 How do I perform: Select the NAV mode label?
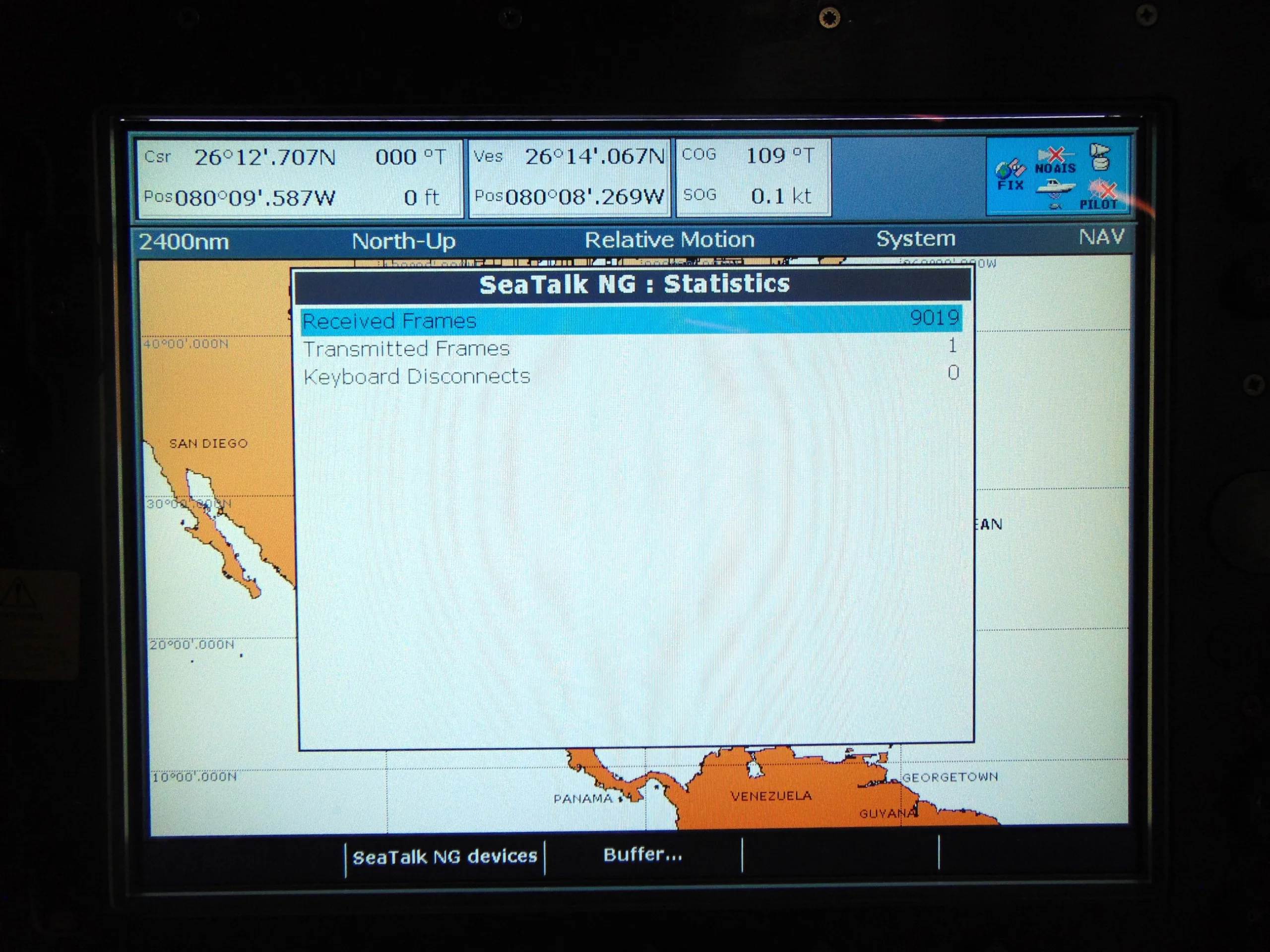[x=1101, y=237]
